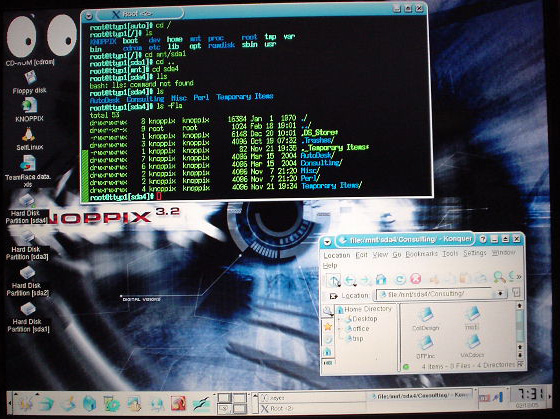Open the Location menu in Konqueror

[336, 255]
